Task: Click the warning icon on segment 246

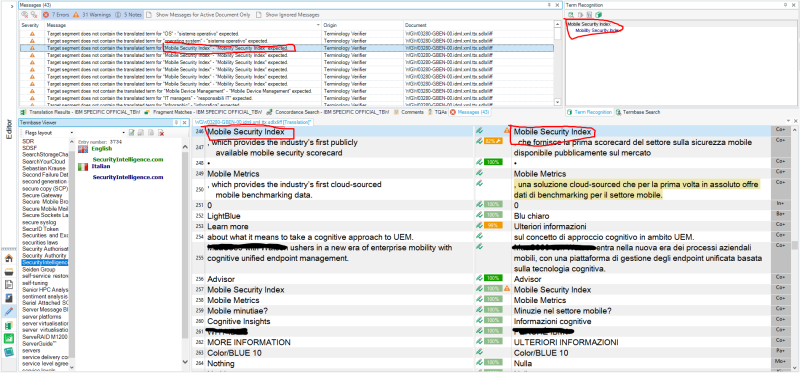Action: 507,131
